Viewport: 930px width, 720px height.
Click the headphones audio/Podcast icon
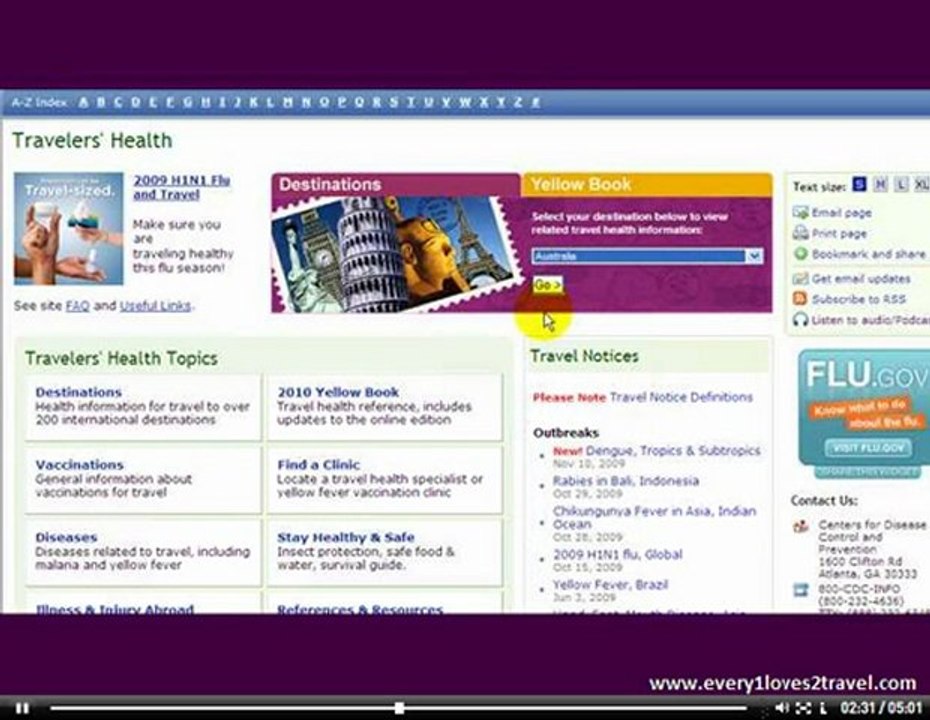pyautogui.click(x=800, y=320)
